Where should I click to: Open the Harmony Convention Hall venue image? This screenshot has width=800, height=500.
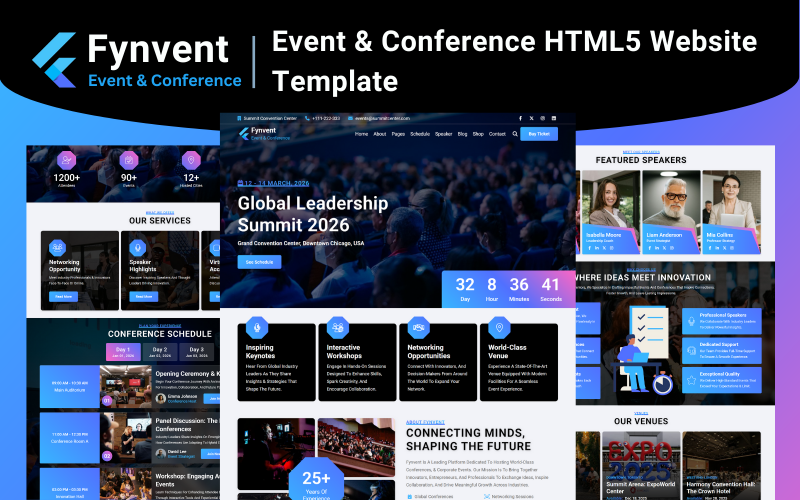pos(721,465)
